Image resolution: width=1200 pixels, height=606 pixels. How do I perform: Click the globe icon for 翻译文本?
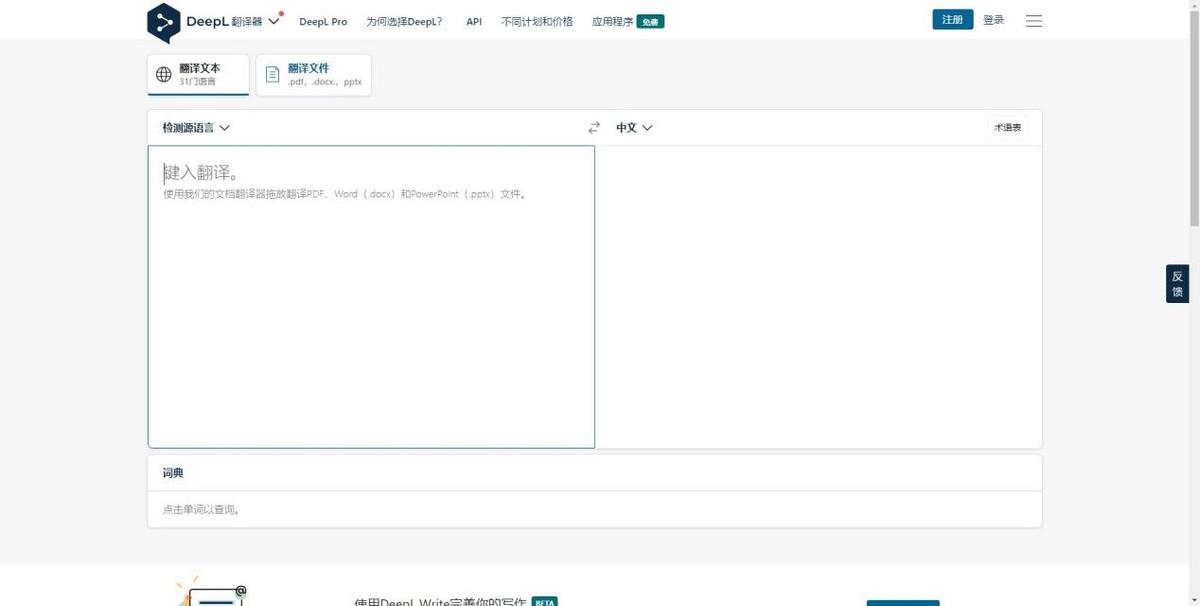[x=164, y=75]
